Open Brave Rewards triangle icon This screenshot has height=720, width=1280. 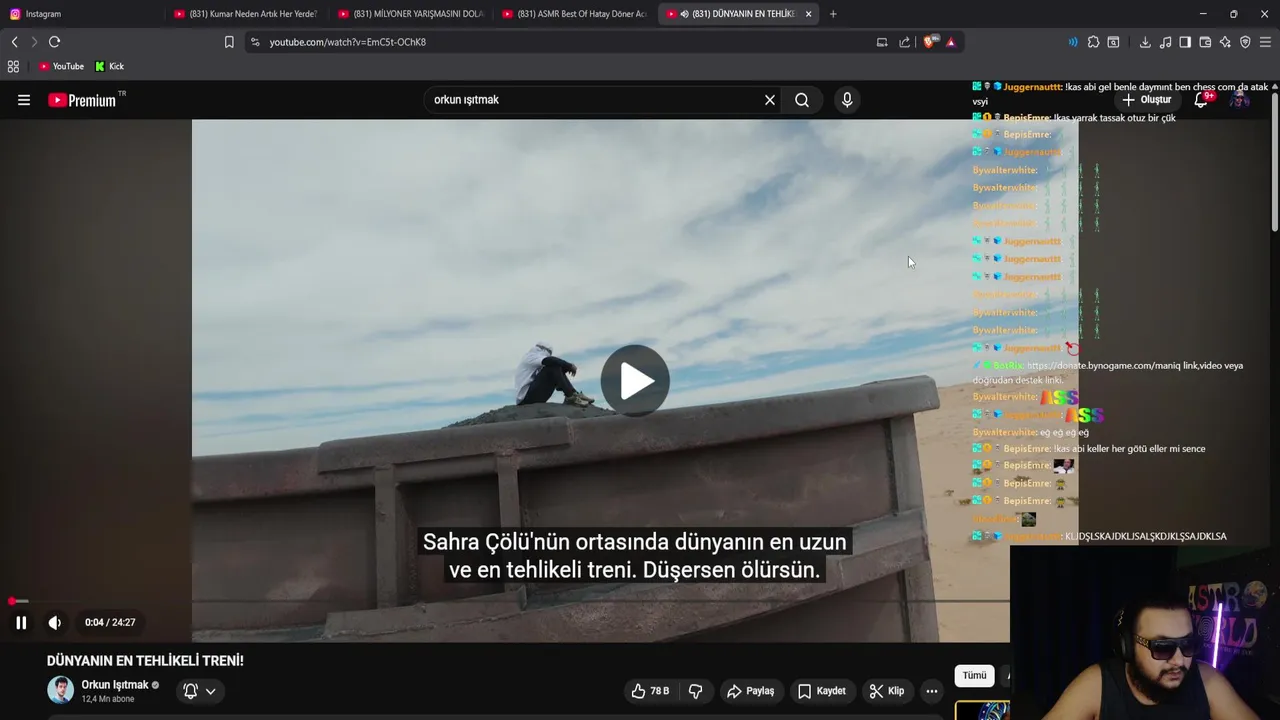coord(950,42)
